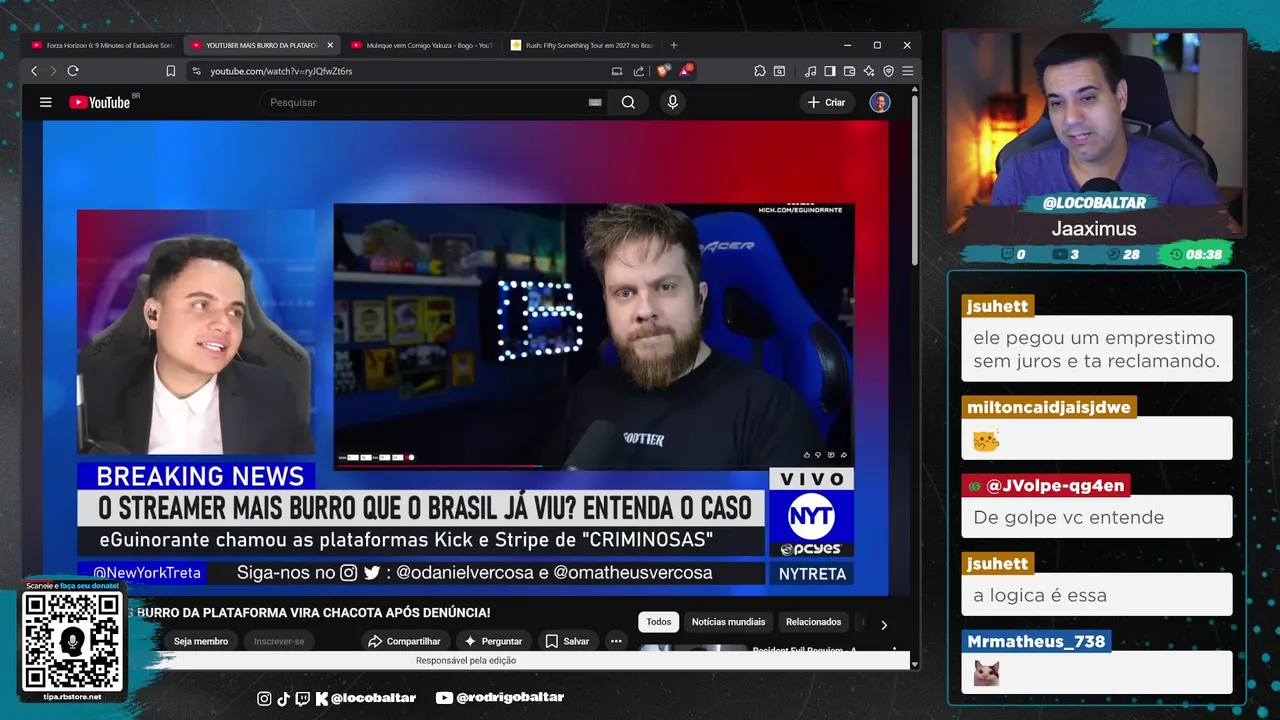Viewport: 1280px width, 720px height.
Task: Open the Brave VPN shield icon
Action: pos(888,71)
